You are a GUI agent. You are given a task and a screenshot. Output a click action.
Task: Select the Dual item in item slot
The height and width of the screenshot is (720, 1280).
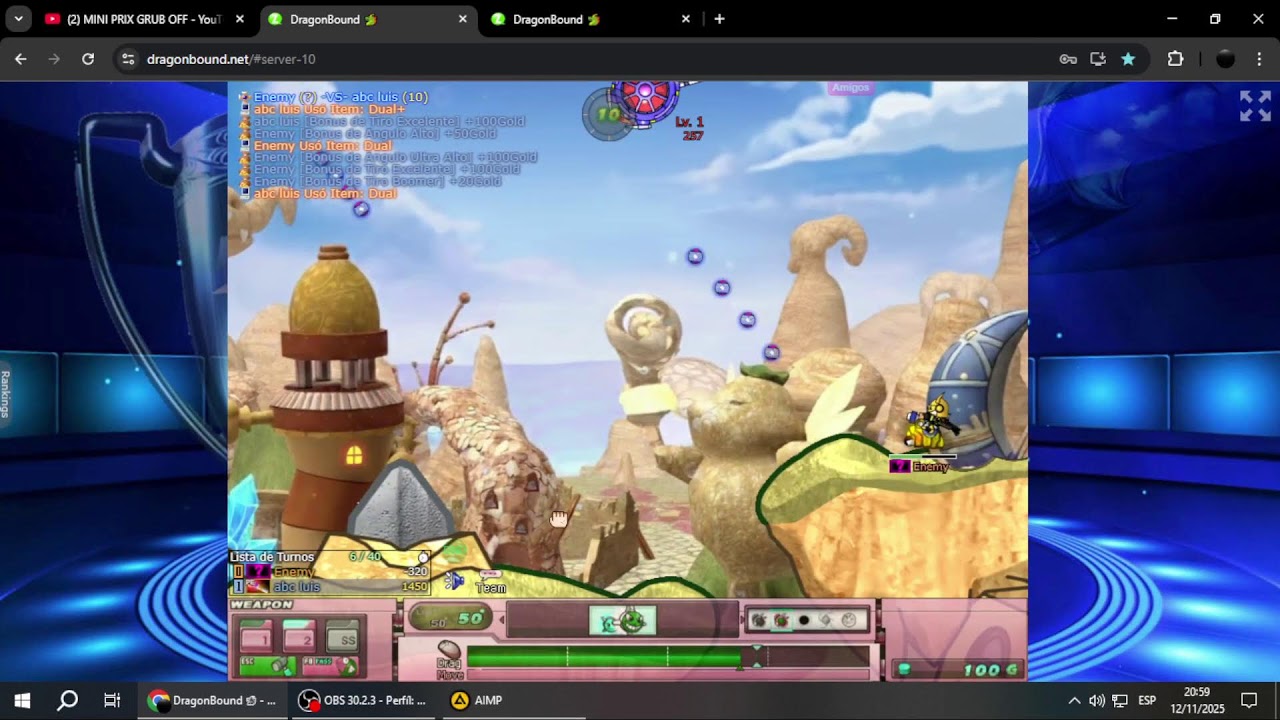[622, 621]
